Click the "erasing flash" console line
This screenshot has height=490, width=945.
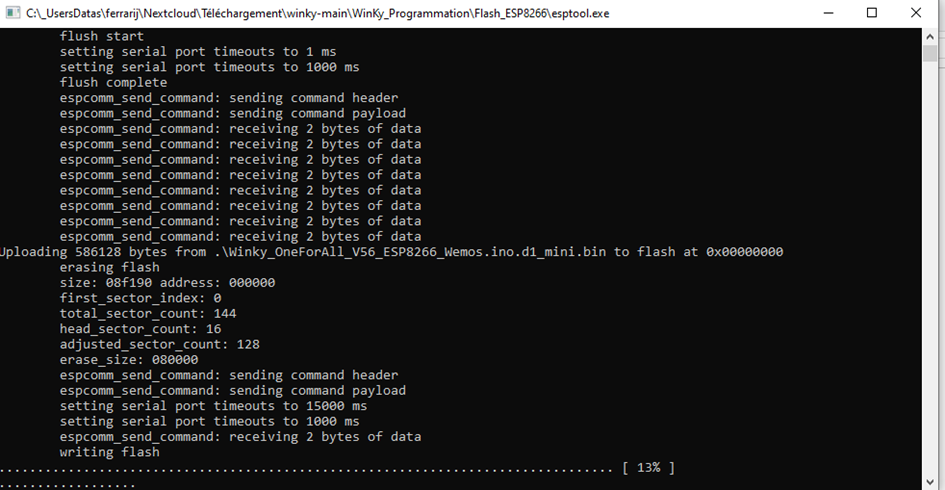coord(110,267)
